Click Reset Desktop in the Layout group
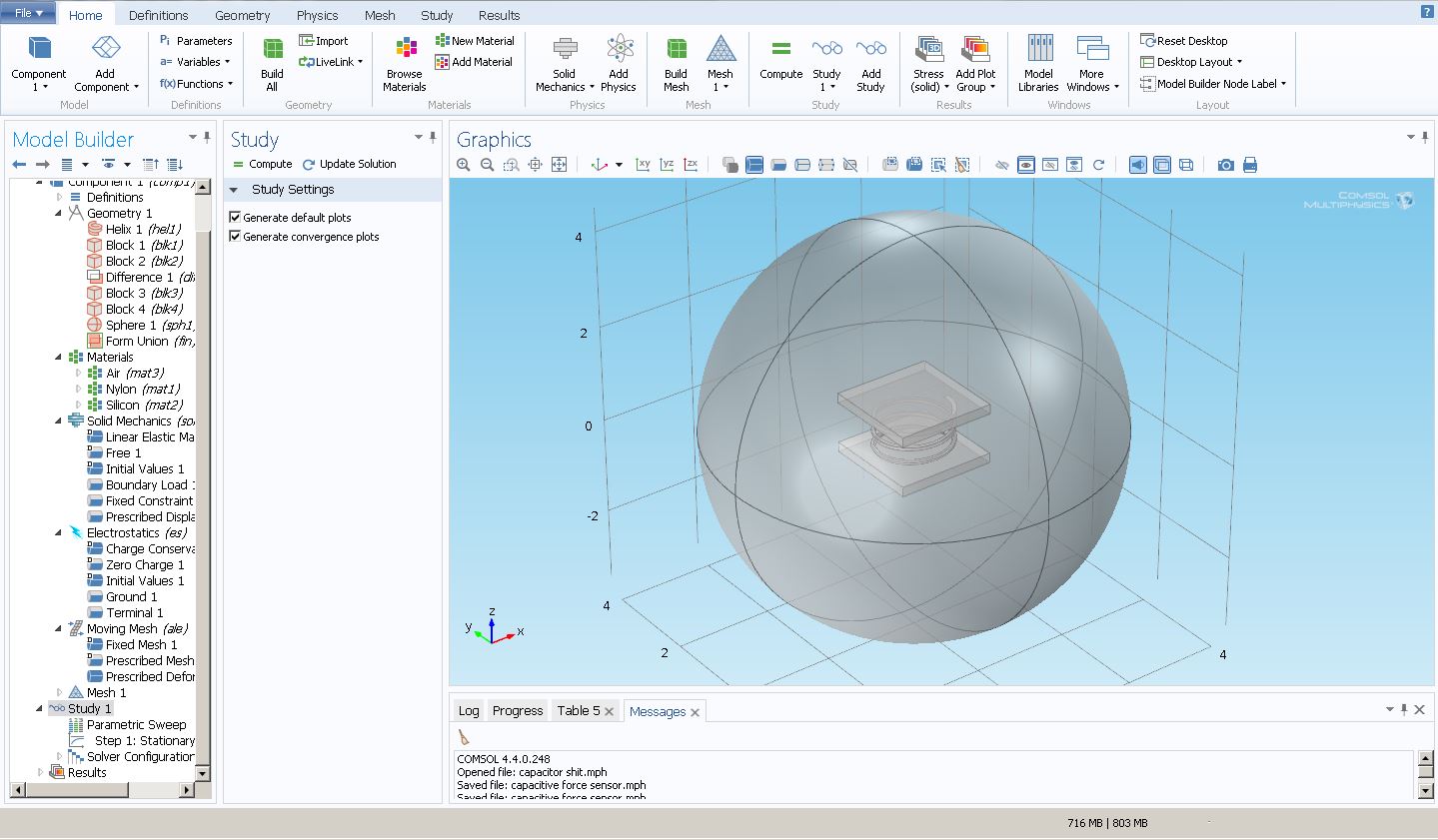The width and height of the screenshot is (1438, 840). (x=1184, y=41)
